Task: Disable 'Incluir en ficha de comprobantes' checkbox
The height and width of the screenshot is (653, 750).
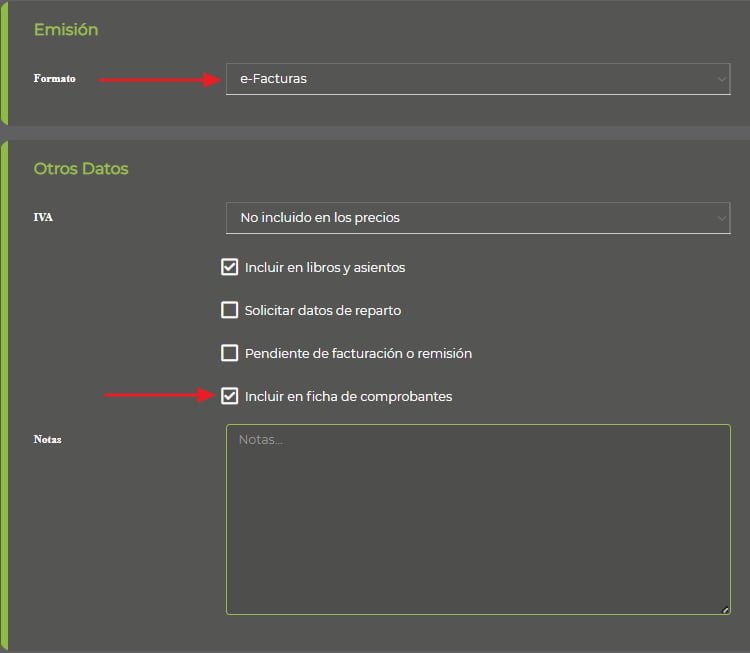Action: tap(230, 396)
